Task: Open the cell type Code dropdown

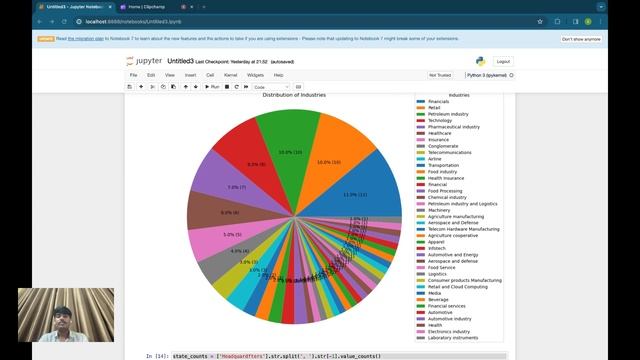Action: (271, 87)
